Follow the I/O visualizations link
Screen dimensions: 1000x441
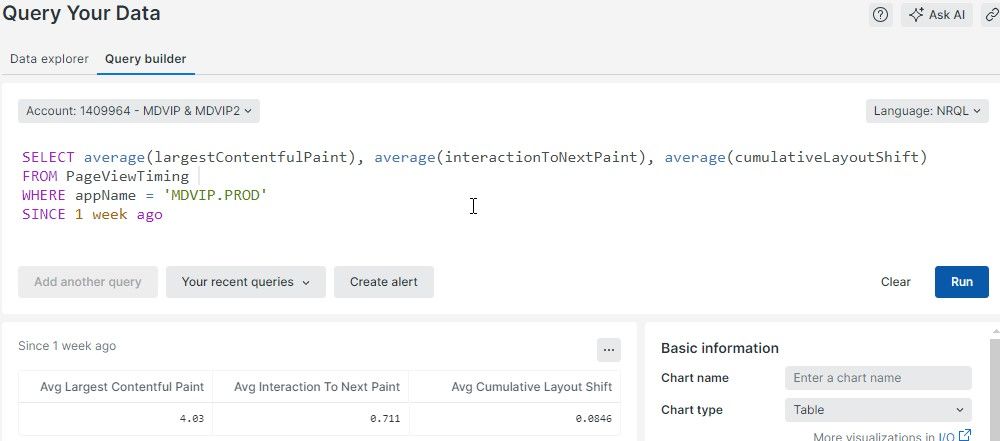pyautogui.click(x=946, y=437)
